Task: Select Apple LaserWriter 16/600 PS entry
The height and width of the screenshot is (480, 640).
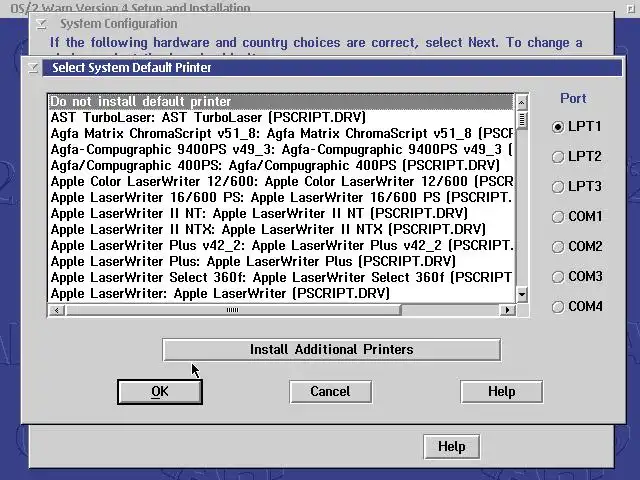Action: [281, 197]
